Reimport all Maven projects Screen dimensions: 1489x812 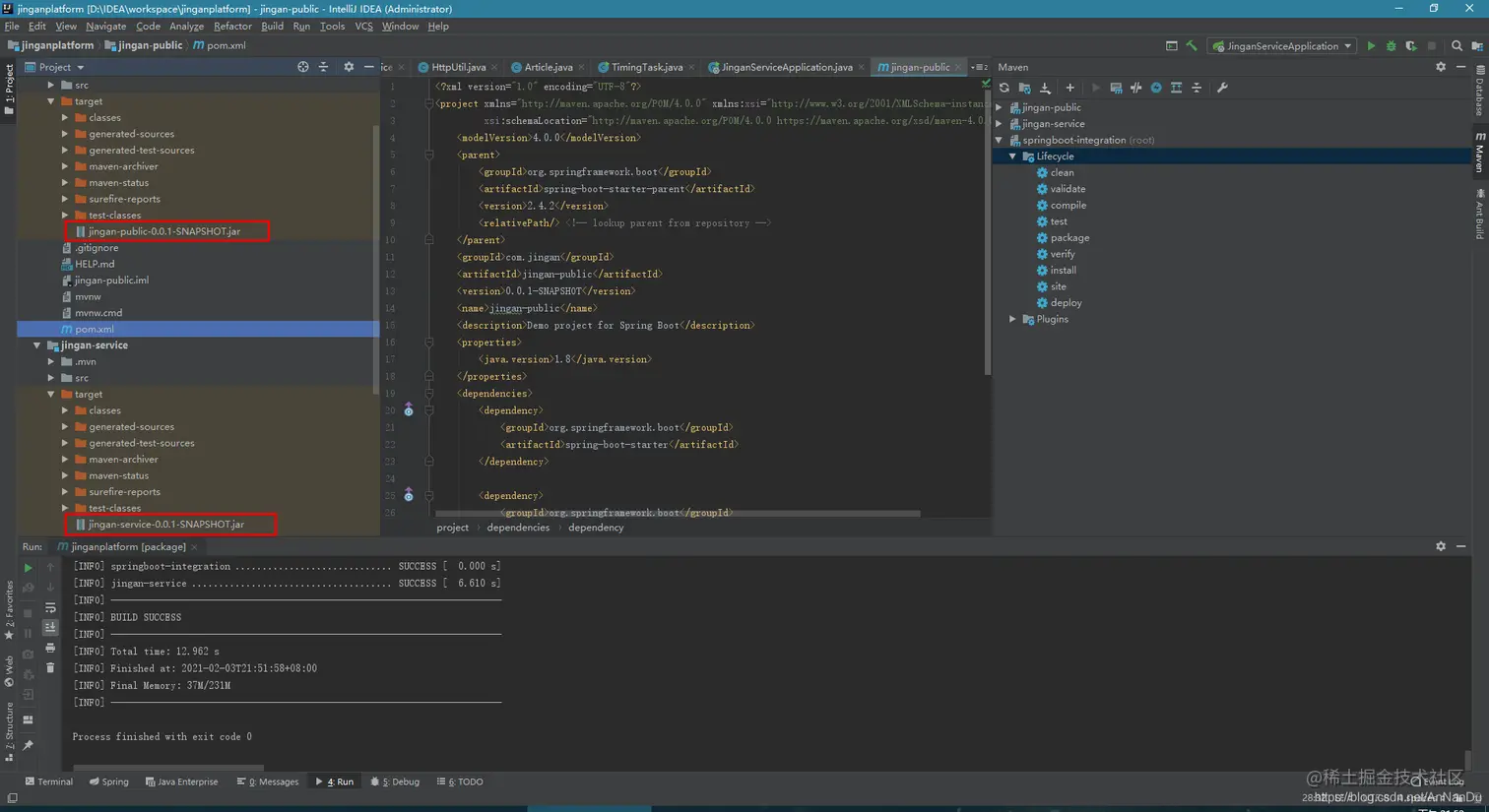point(1003,89)
